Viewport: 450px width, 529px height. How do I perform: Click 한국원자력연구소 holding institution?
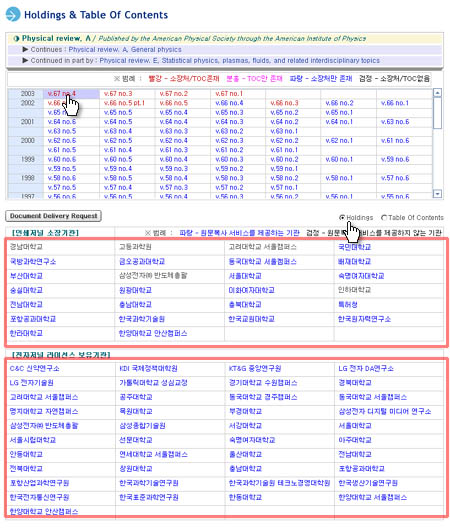[364, 319]
